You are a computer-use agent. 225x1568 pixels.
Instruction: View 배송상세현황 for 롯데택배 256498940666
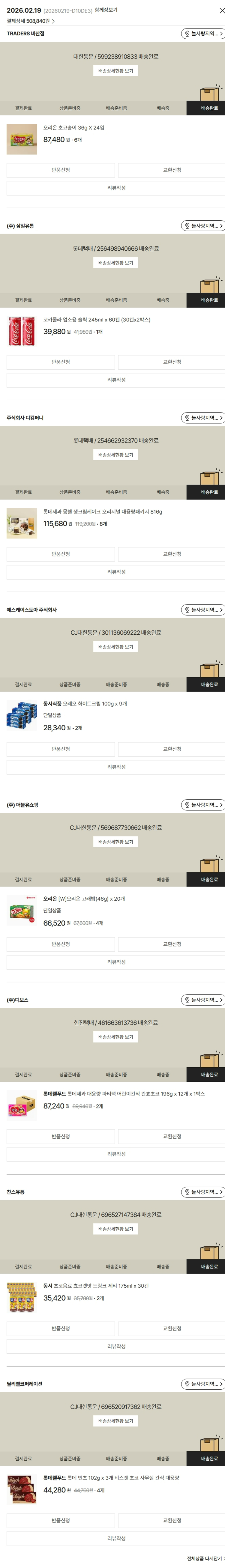click(x=115, y=263)
